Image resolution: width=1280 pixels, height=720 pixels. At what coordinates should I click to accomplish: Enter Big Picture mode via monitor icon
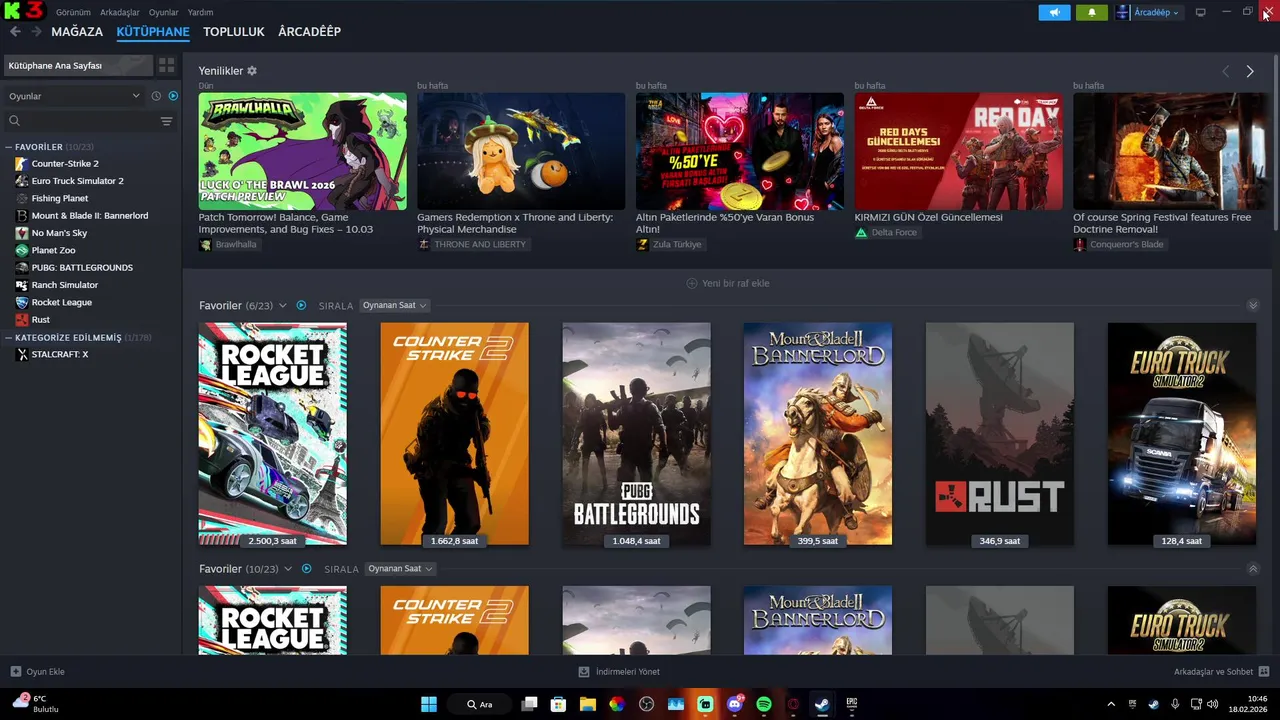[x=1201, y=12]
